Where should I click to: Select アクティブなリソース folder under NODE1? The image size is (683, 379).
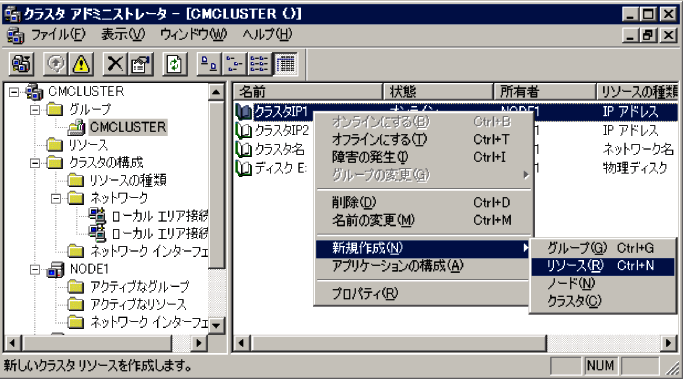[x=127, y=304]
